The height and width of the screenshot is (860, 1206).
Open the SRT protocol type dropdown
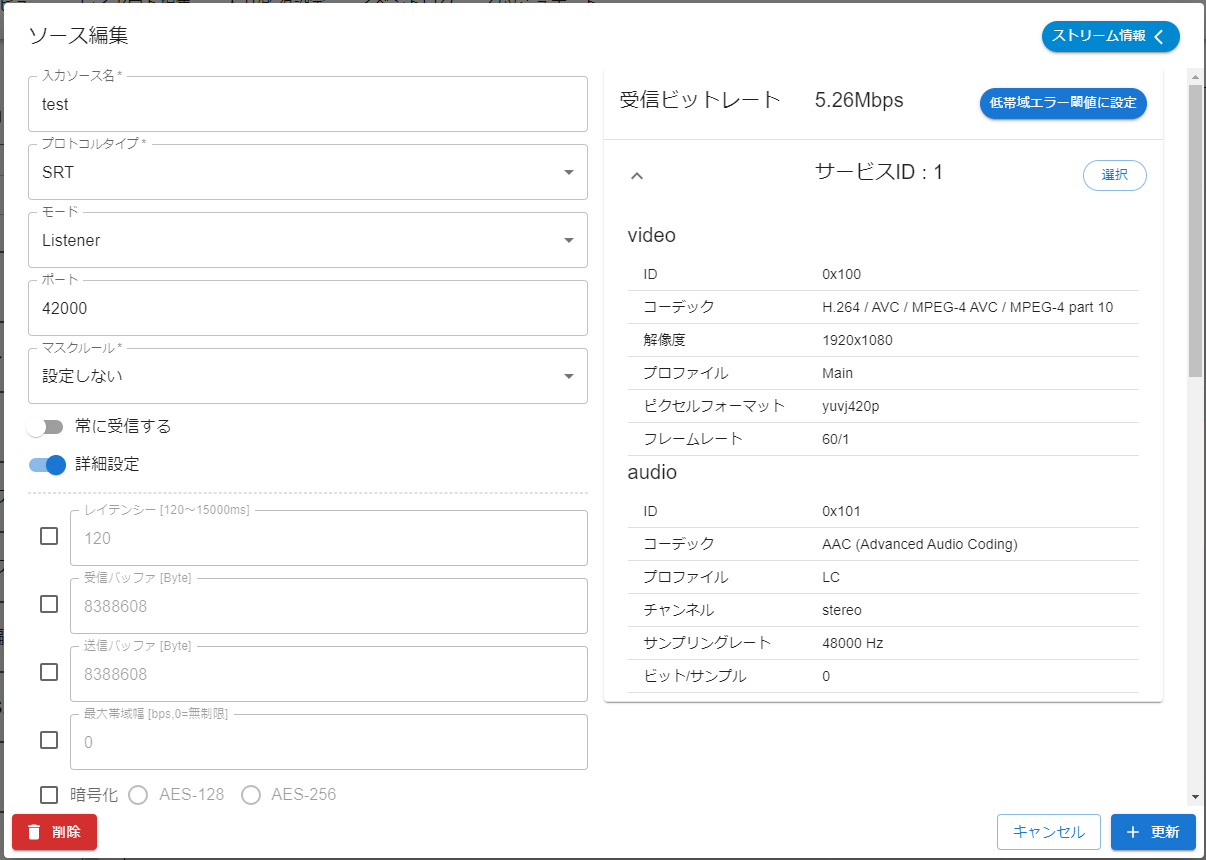tap(300, 172)
